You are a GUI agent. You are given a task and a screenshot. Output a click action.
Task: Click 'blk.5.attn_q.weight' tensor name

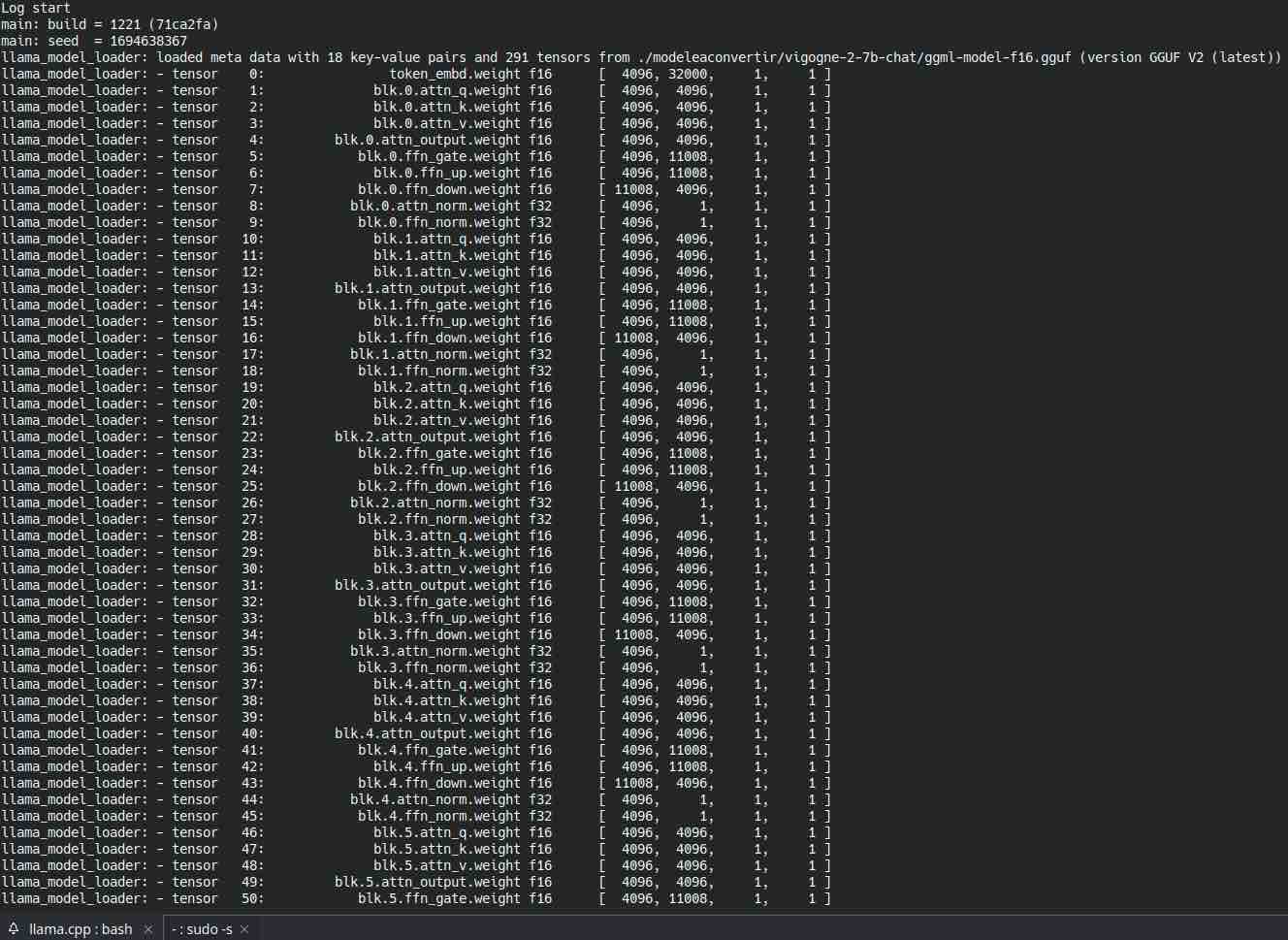point(448,832)
